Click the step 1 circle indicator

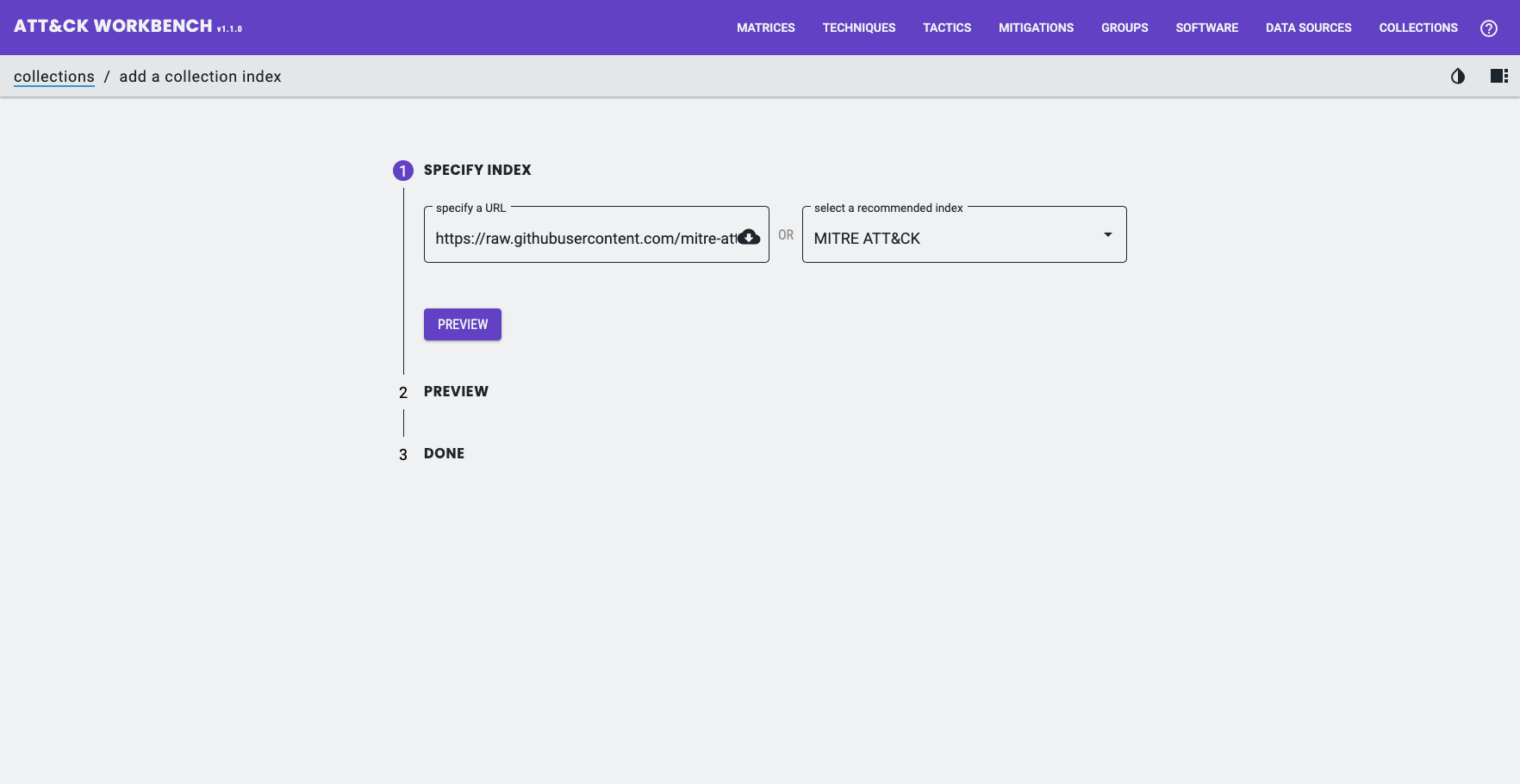[x=402, y=171]
